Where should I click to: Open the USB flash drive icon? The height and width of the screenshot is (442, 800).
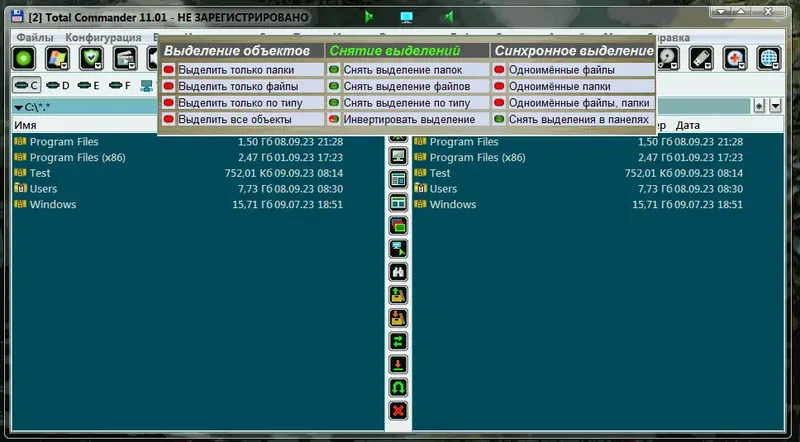[x=701, y=58]
